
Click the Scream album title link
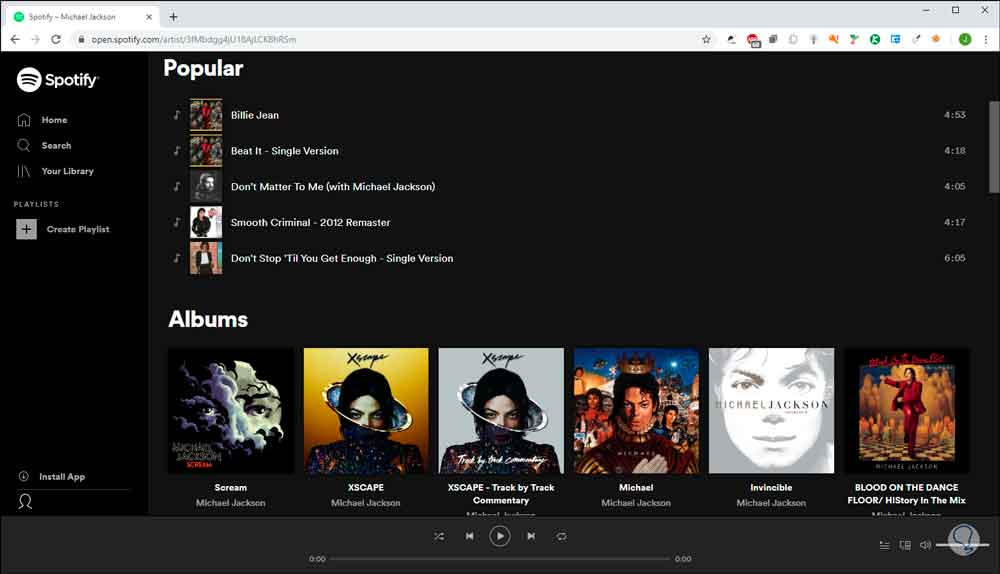click(x=231, y=487)
